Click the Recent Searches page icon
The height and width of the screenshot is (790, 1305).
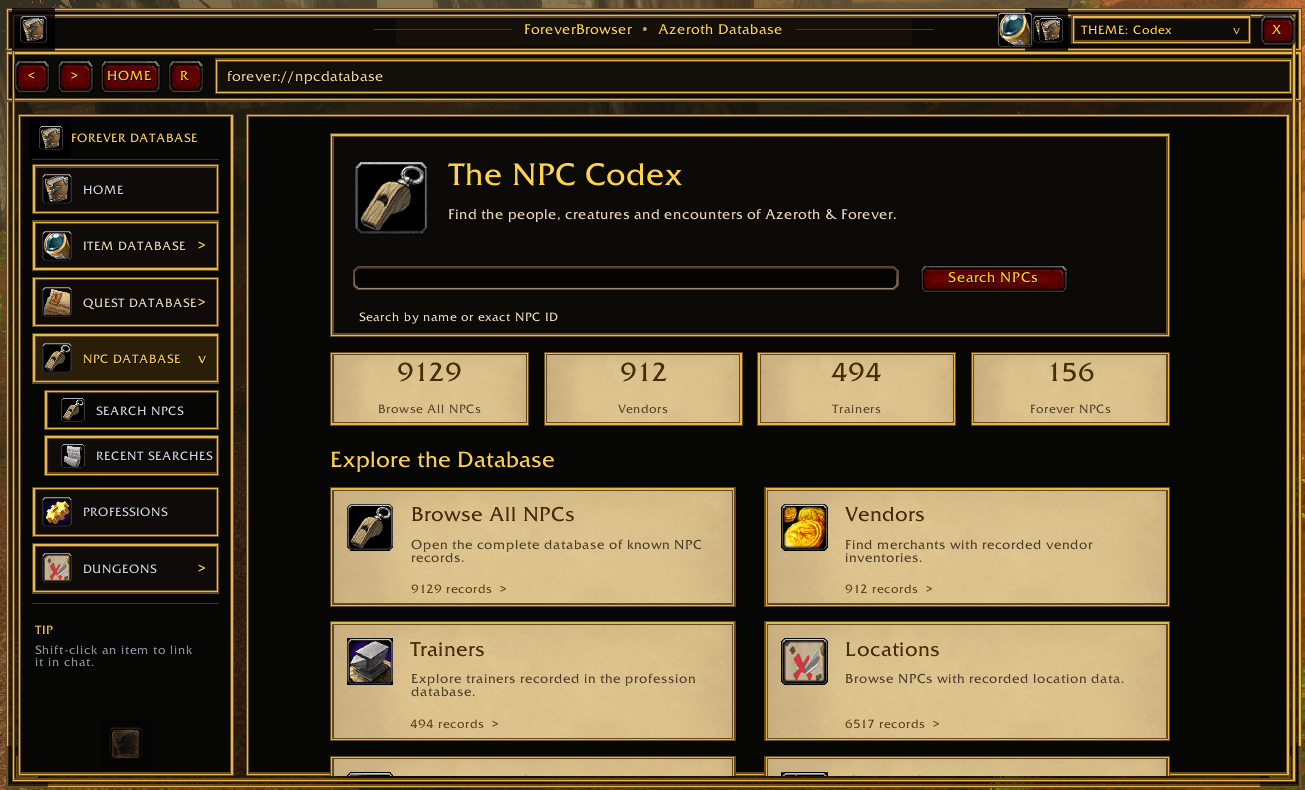(x=73, y=455)
